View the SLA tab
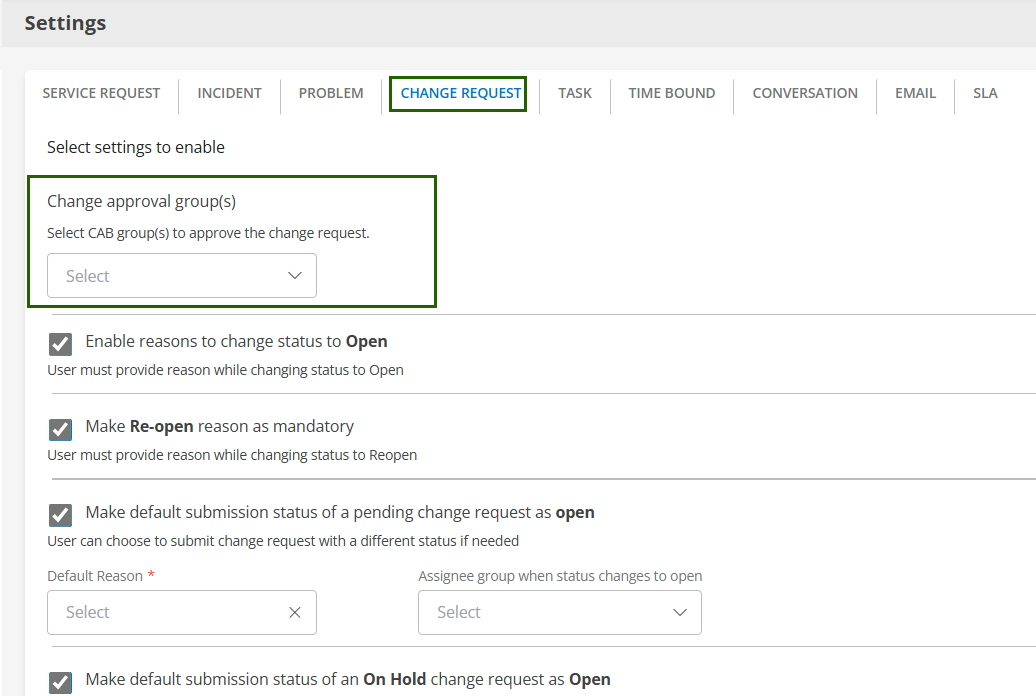1036x696 pixels. point(985,93)
